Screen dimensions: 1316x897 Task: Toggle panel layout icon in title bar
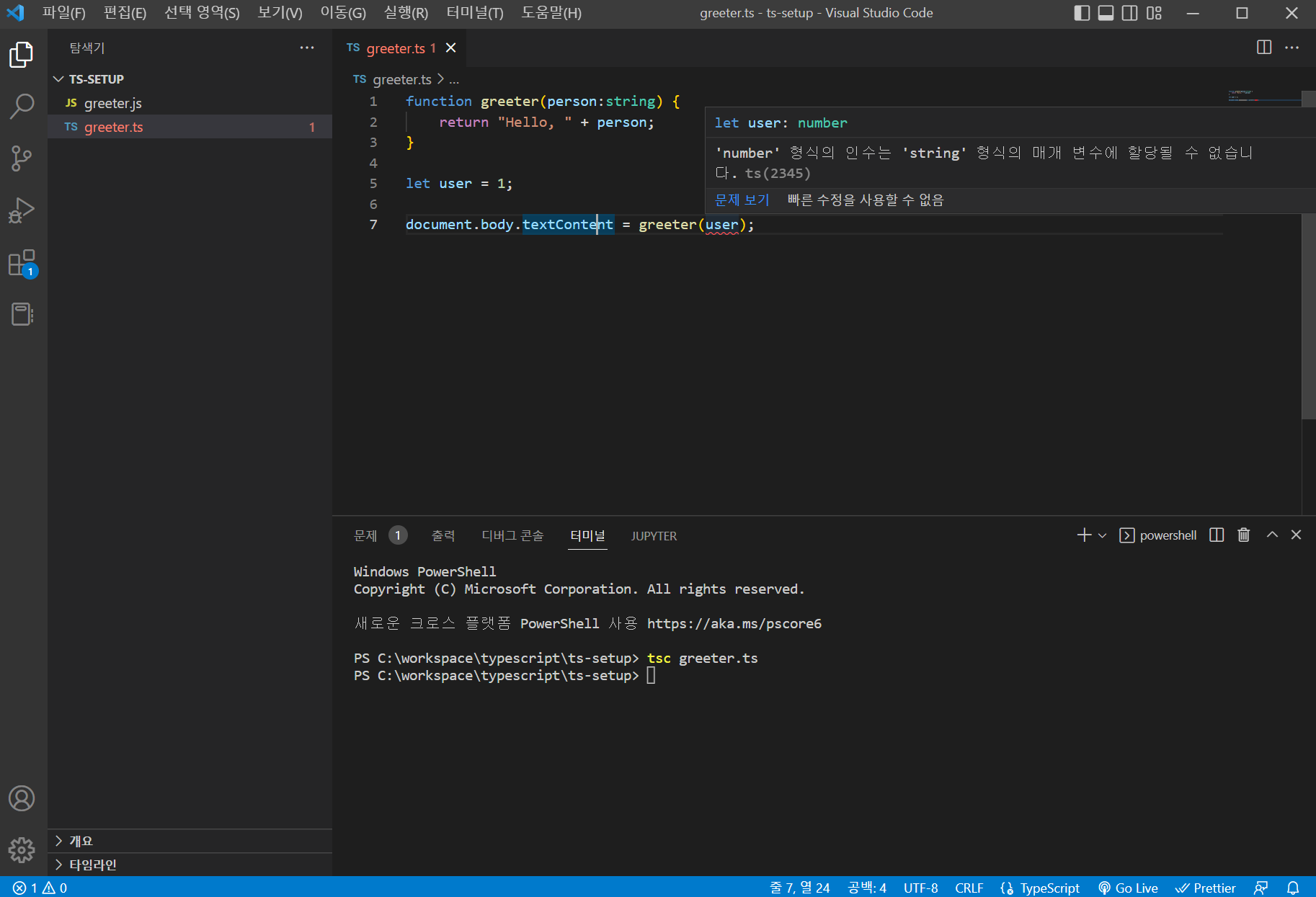(x=1106, y=13)
